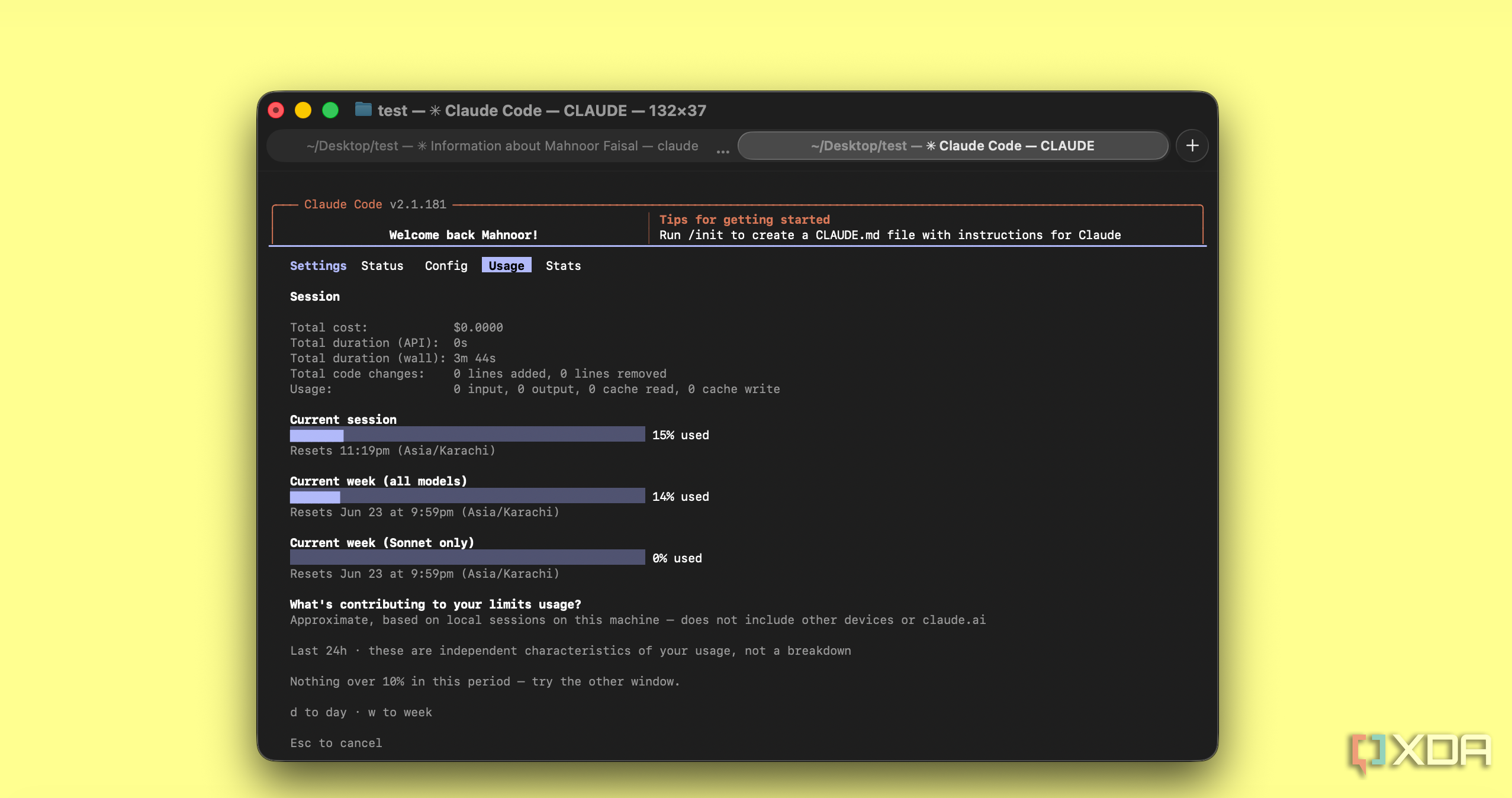Open the Config tab in Settings
1512x798 pixels.
click(446, 266)
